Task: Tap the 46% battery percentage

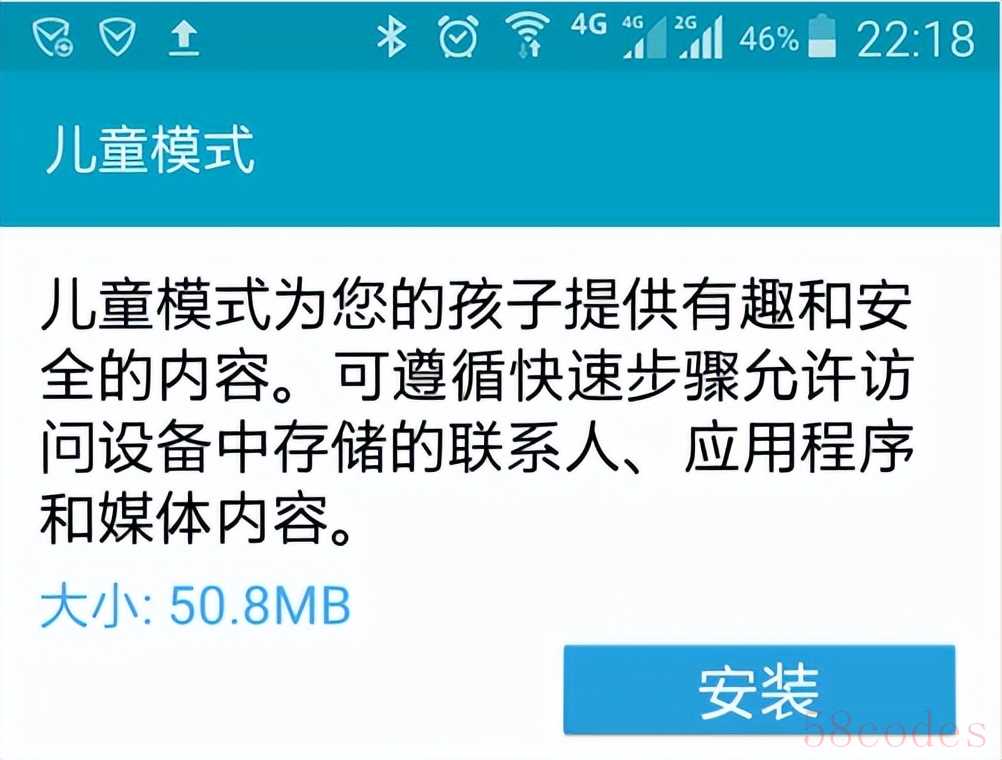Action: (x=769, y=38)
